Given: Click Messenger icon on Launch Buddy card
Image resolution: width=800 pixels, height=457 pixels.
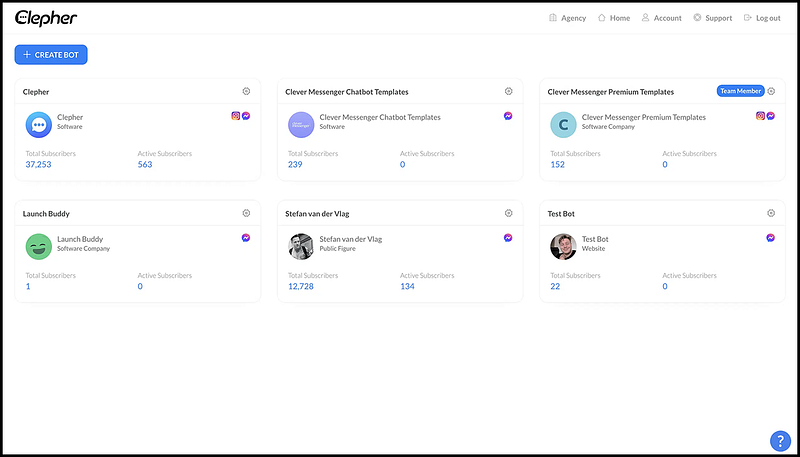Looking at the screenshot, I should click(246, 238).
